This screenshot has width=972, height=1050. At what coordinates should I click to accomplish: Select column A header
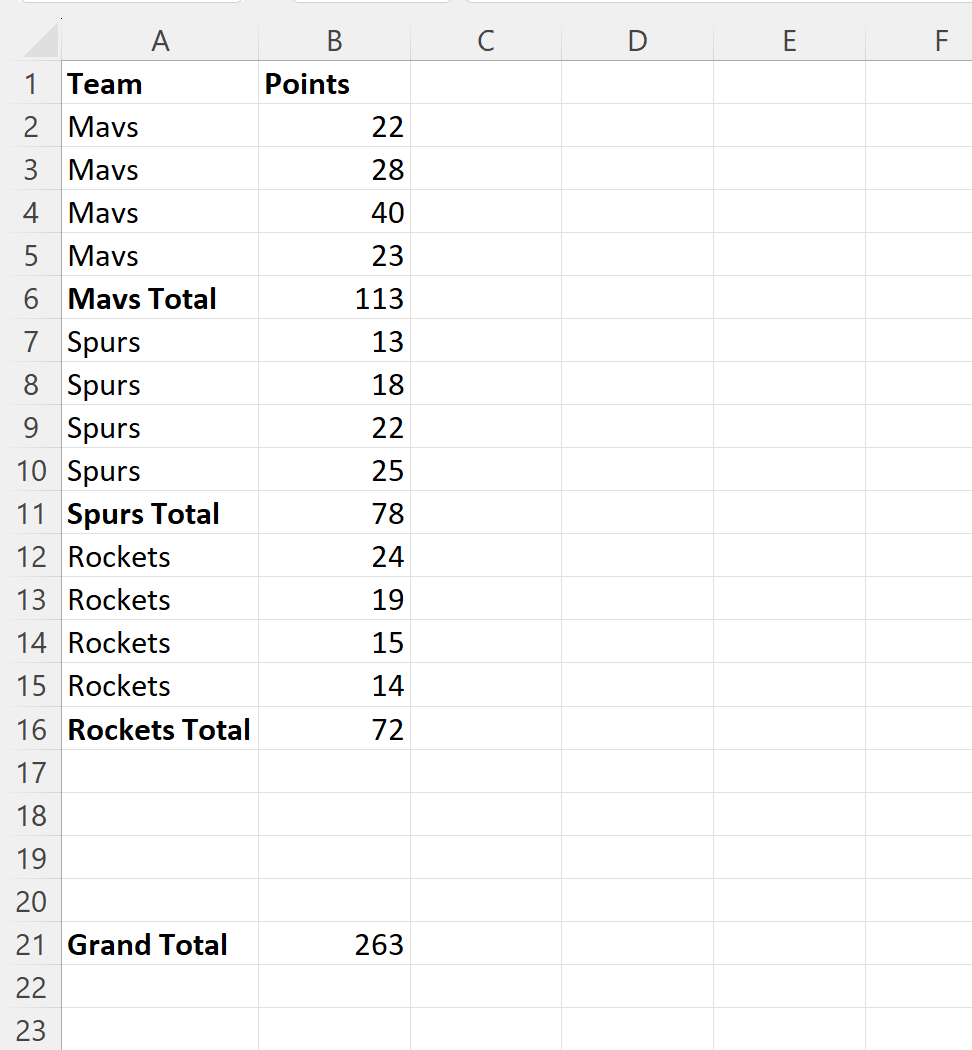point(160,41)
